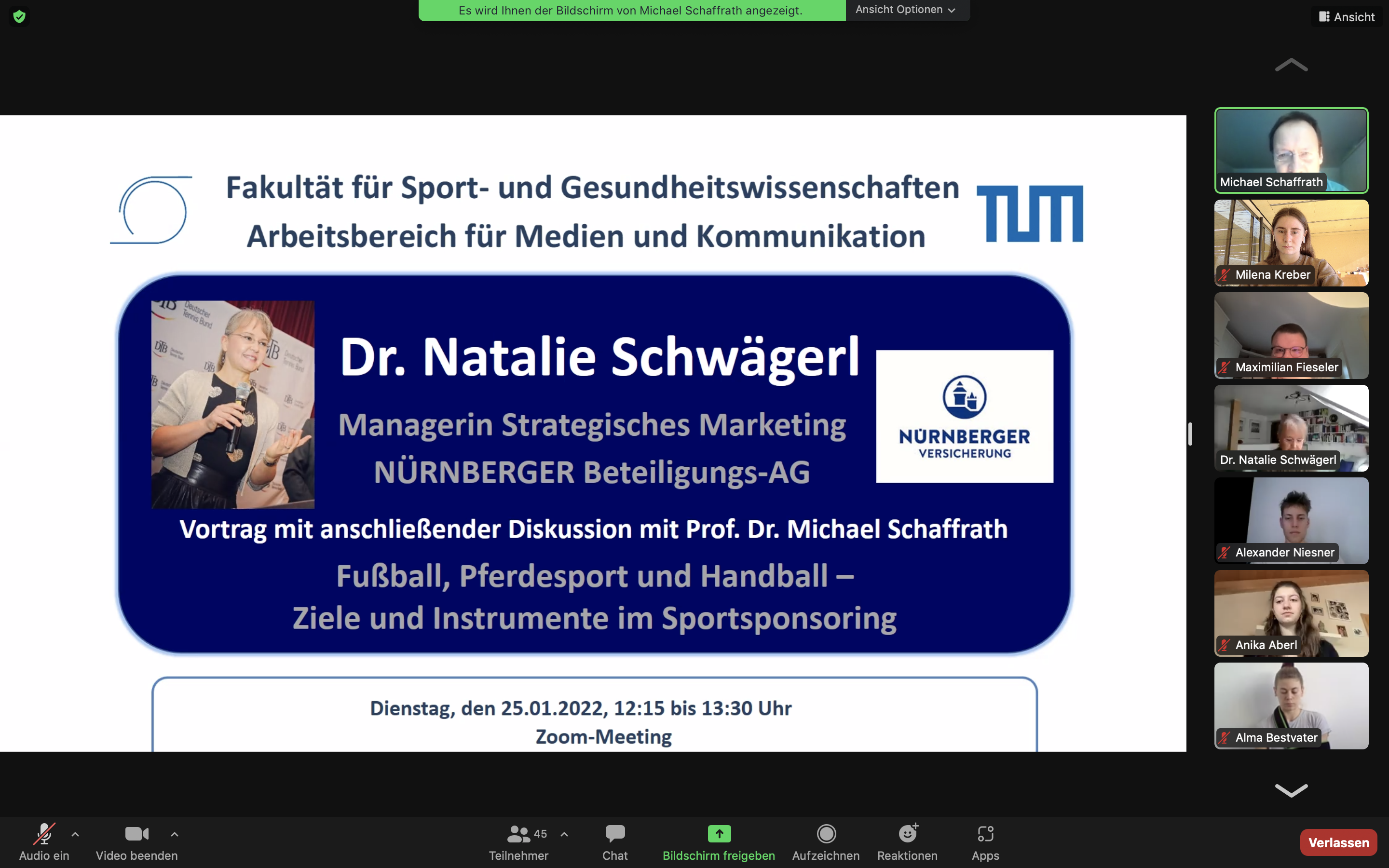
Task: Open the Apps panel
Action: pos(985,842)
